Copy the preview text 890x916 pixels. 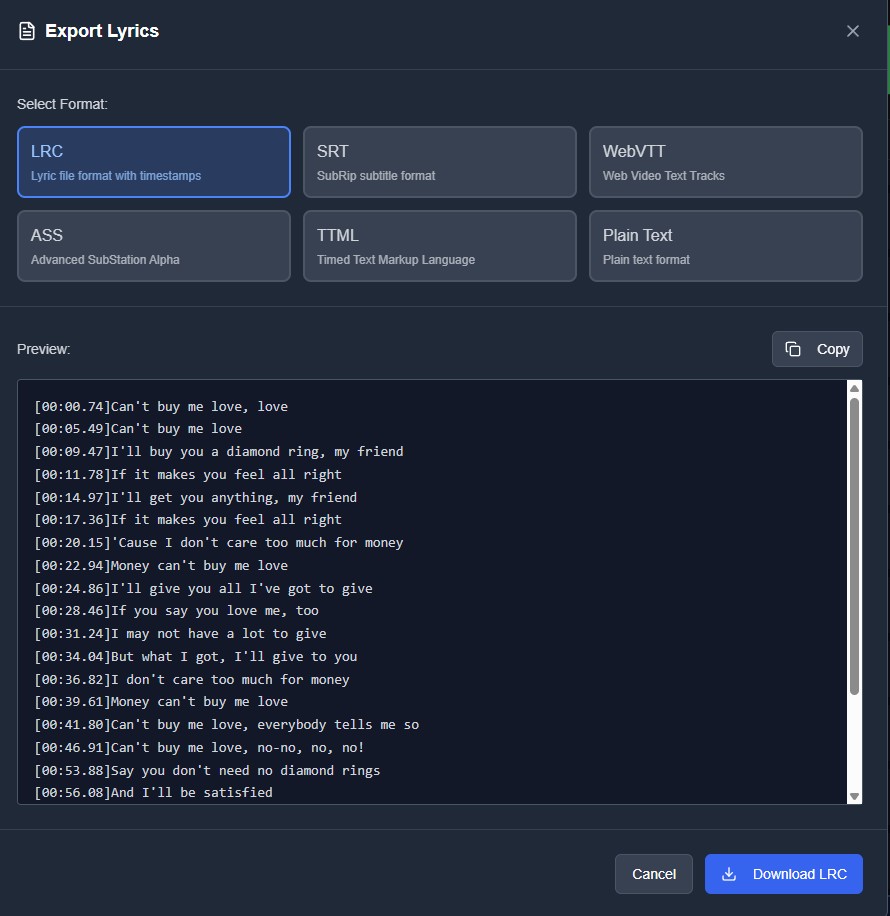tap(817, 349)
